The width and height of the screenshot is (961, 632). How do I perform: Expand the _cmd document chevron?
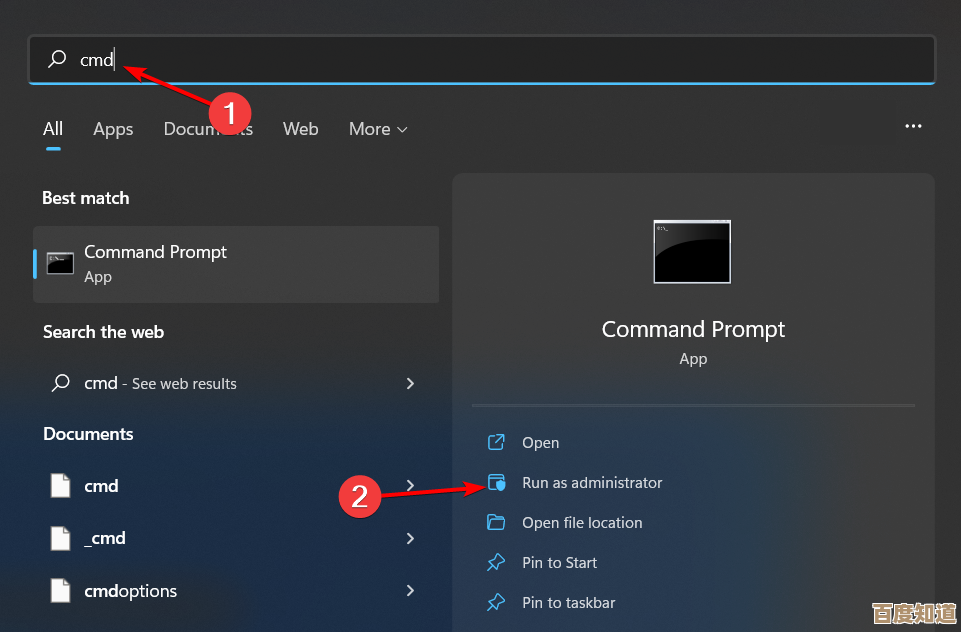tap(410, 538)
